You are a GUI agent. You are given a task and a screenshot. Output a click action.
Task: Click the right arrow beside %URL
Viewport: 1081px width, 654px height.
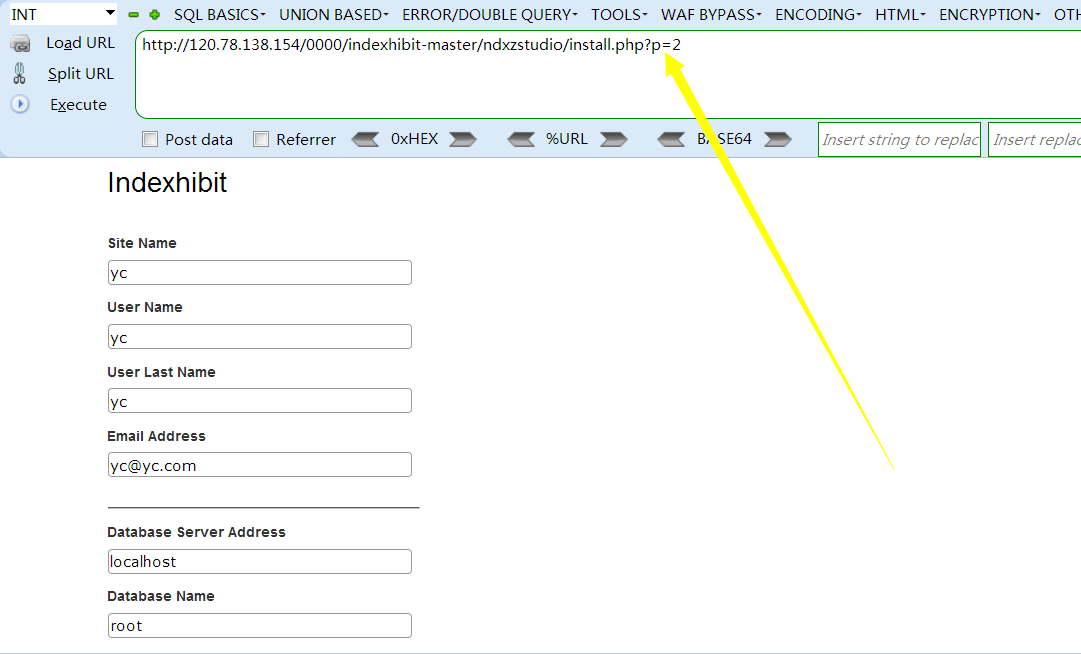pyautogui.click(x=613, y=139)
